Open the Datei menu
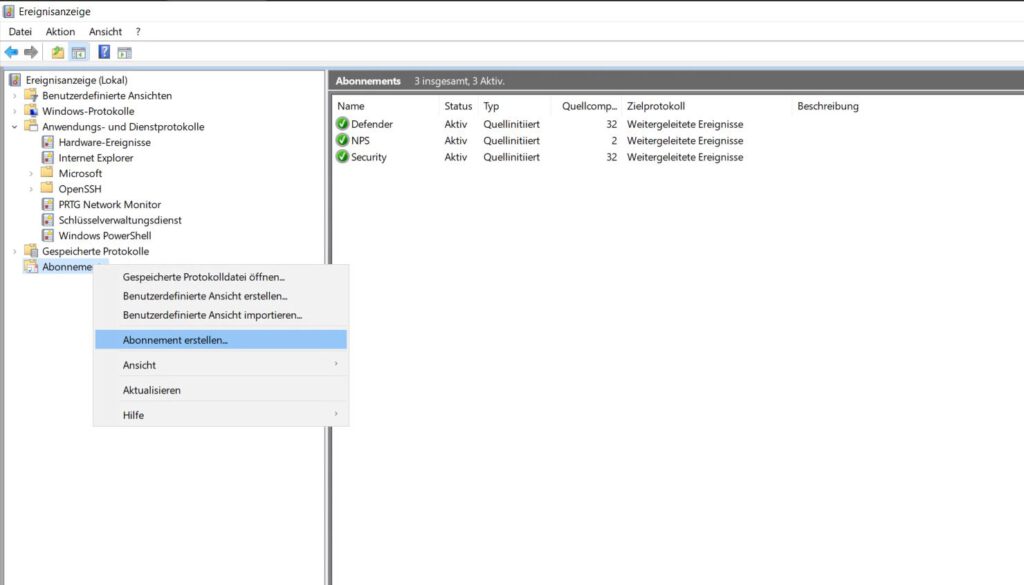 click(x=19, y=31)
